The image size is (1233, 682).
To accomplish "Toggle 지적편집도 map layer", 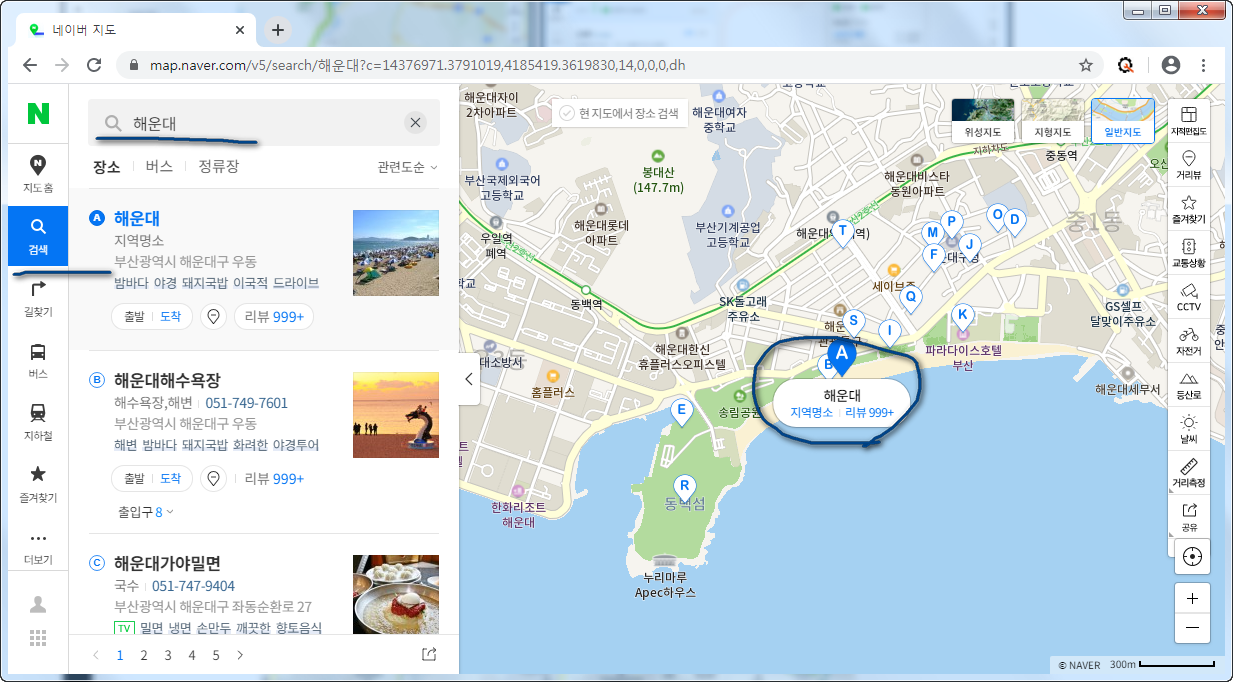I will [1189, 121].
